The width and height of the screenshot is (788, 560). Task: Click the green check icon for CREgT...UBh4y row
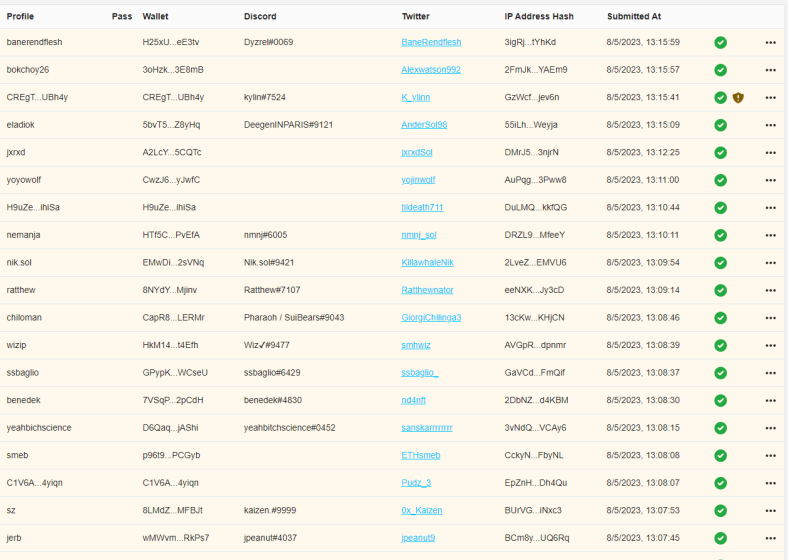pyautogui.click(x=720, y=98)
